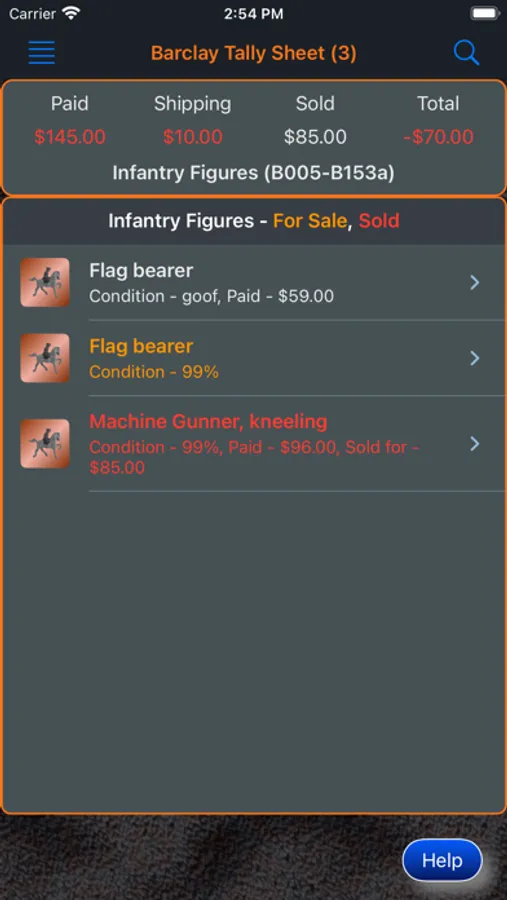Expand the orange Flag bearer chevron
The width and height of the screenshot is (507, 900).
[x=474, y=358]
